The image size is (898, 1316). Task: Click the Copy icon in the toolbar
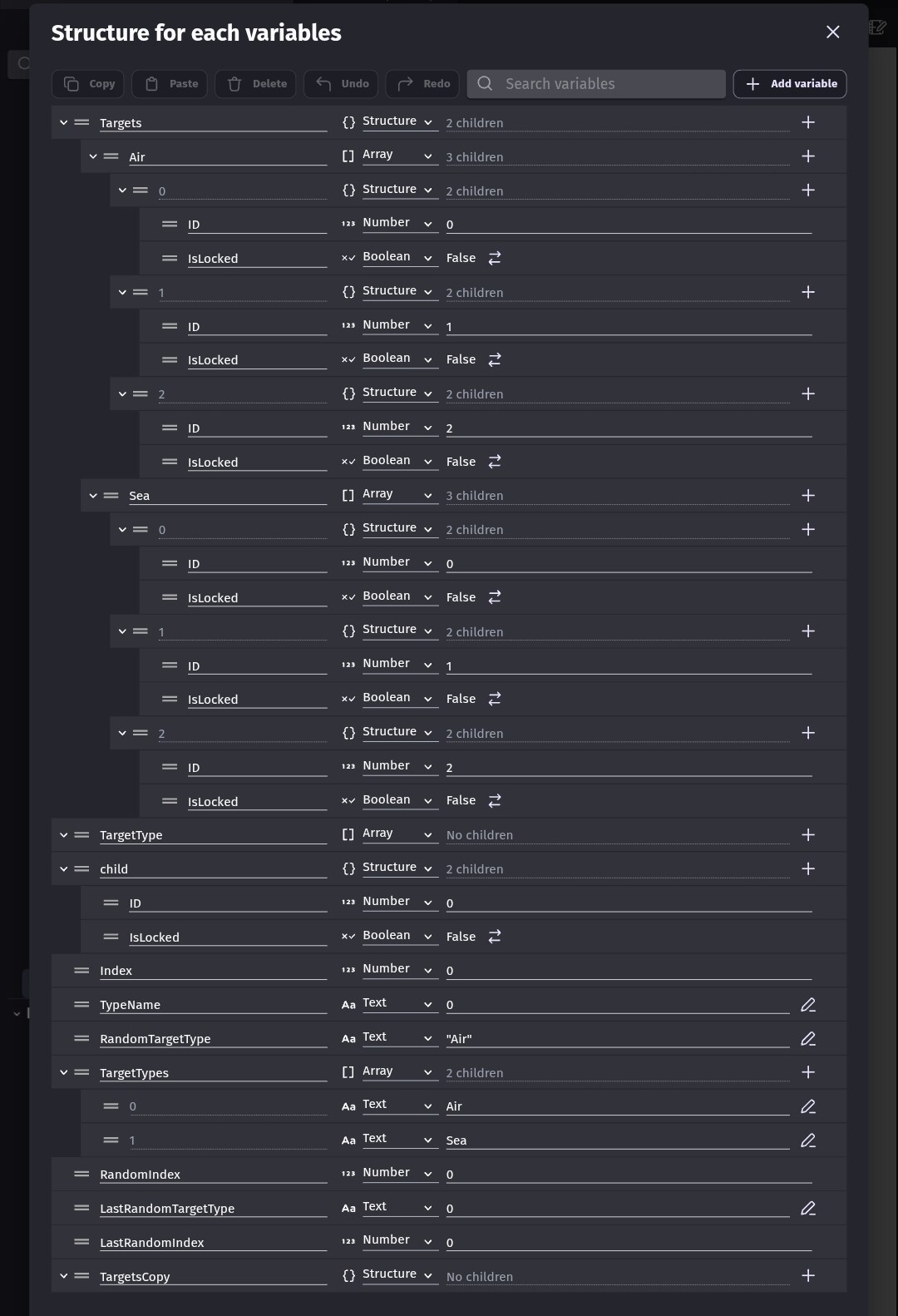click(x=72, y=84)
